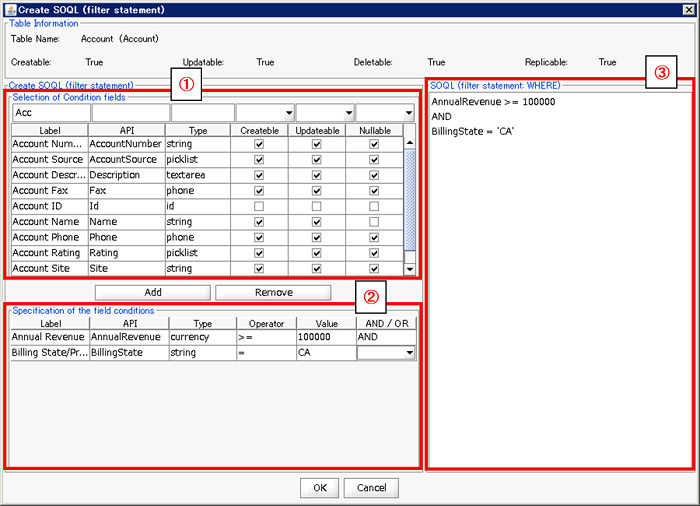The height and width of the screenshot is (506, 700).
Task: Select the Account Rating row in field list
Action: (48, 253)
